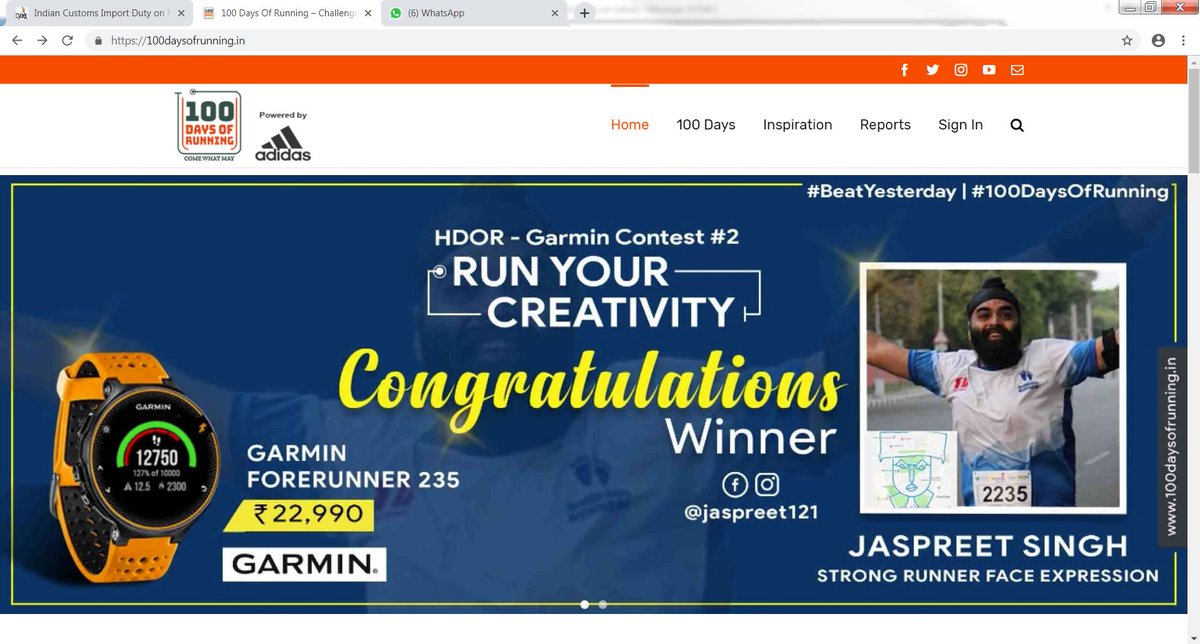Click the Sign In link
Viewport: 1200px width, 644px height.
[x=960, y=125]
